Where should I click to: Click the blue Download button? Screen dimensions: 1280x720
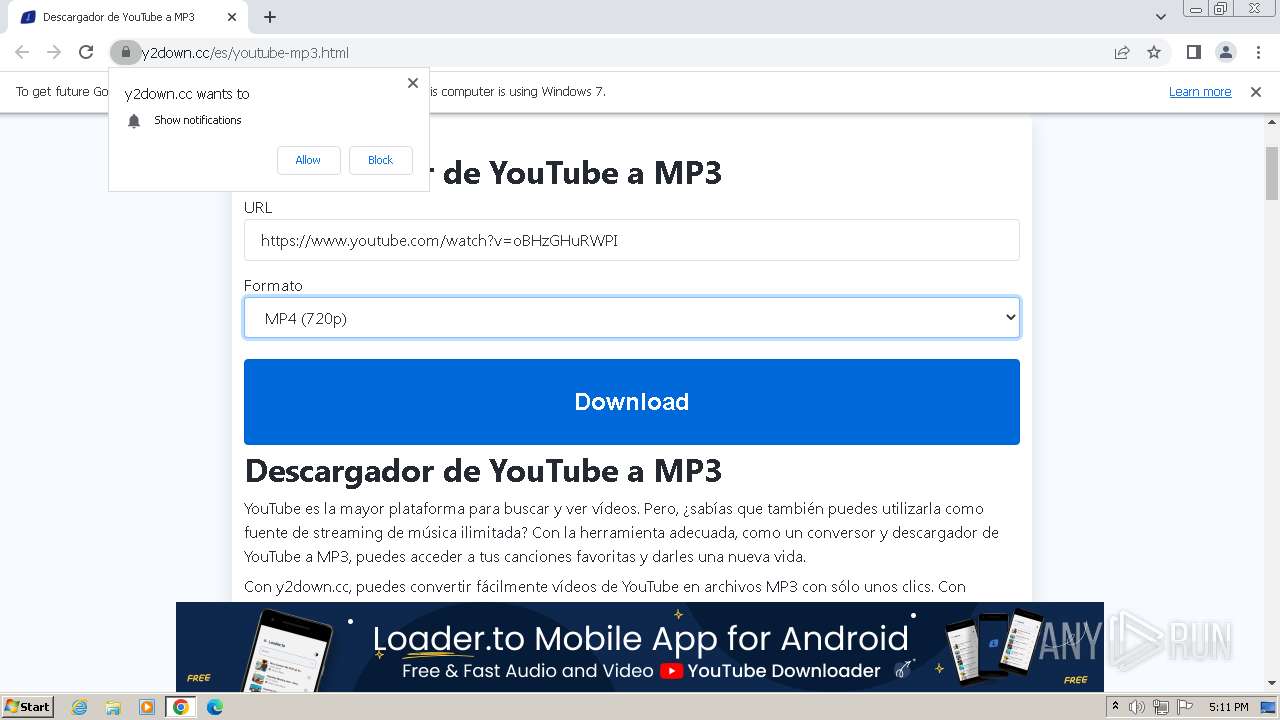coord(632,402)
